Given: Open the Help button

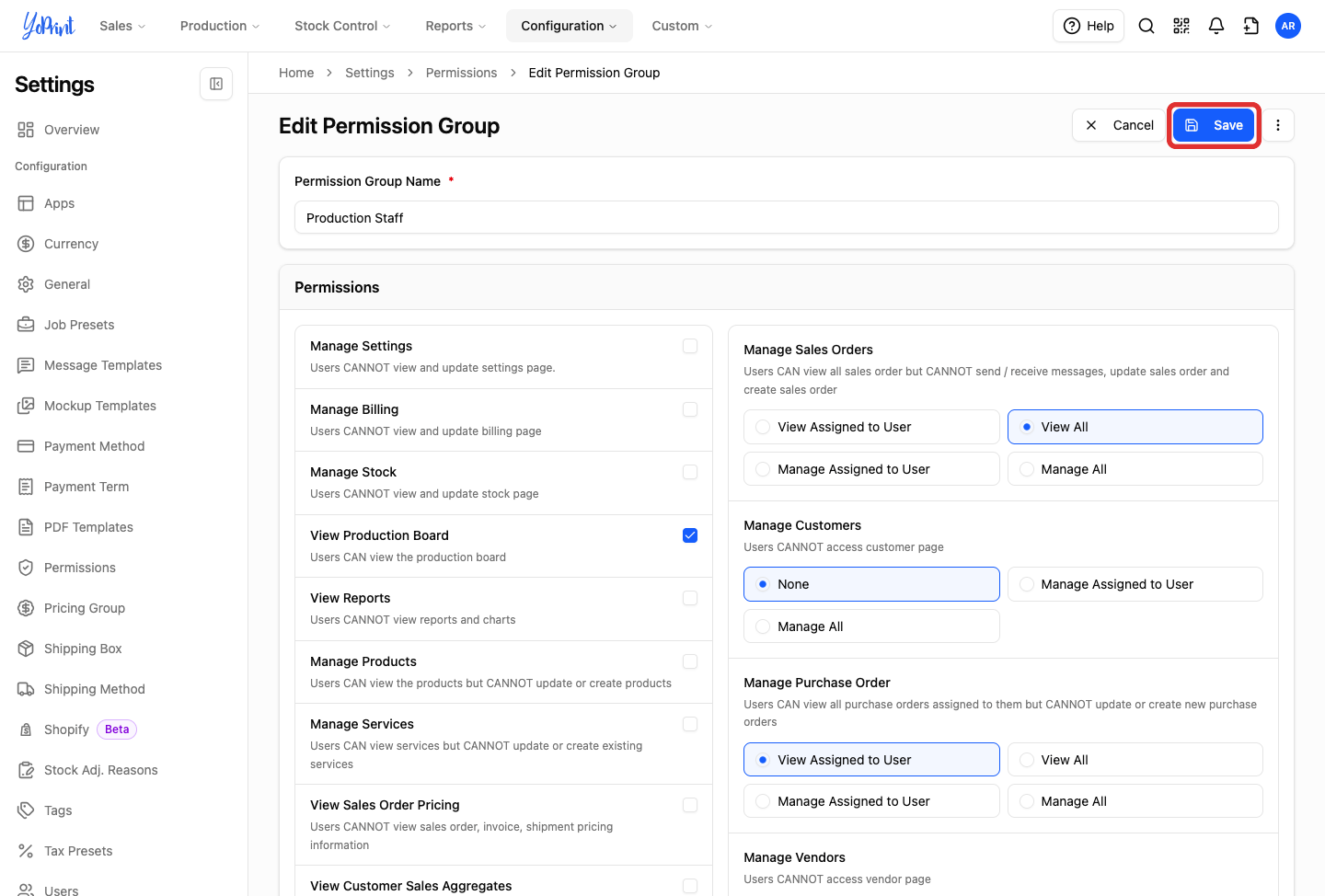Looking at the screenshot, I should click(1089, 26).
